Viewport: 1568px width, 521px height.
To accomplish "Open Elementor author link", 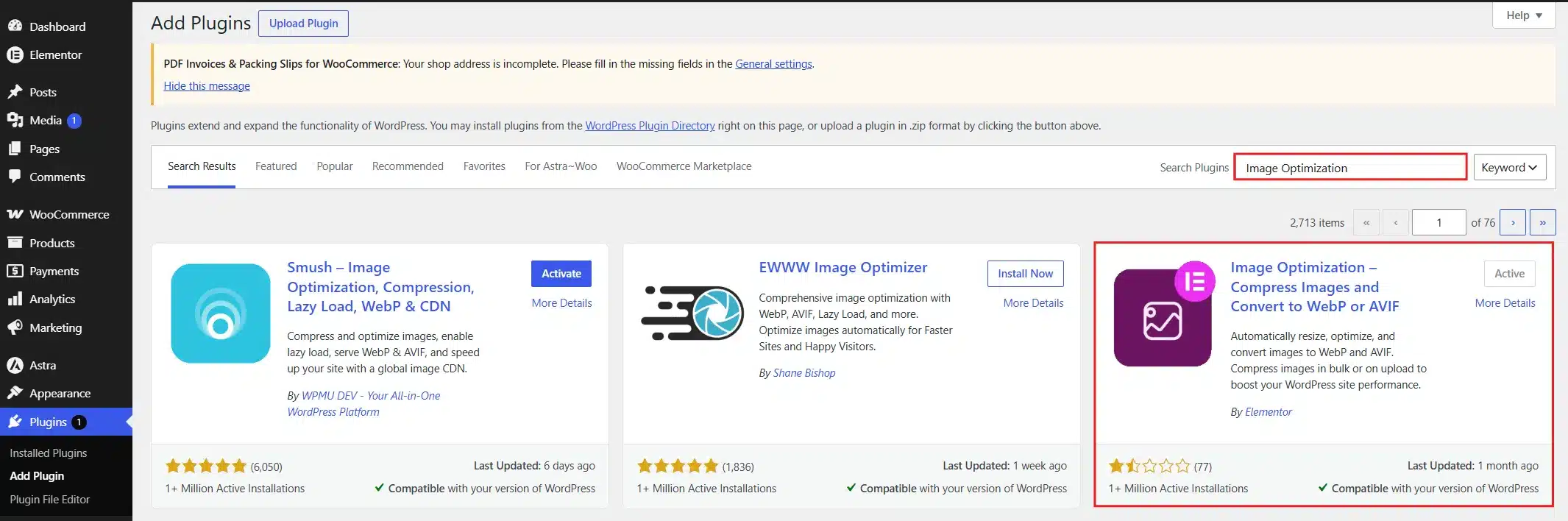I will click(1268, 412).
